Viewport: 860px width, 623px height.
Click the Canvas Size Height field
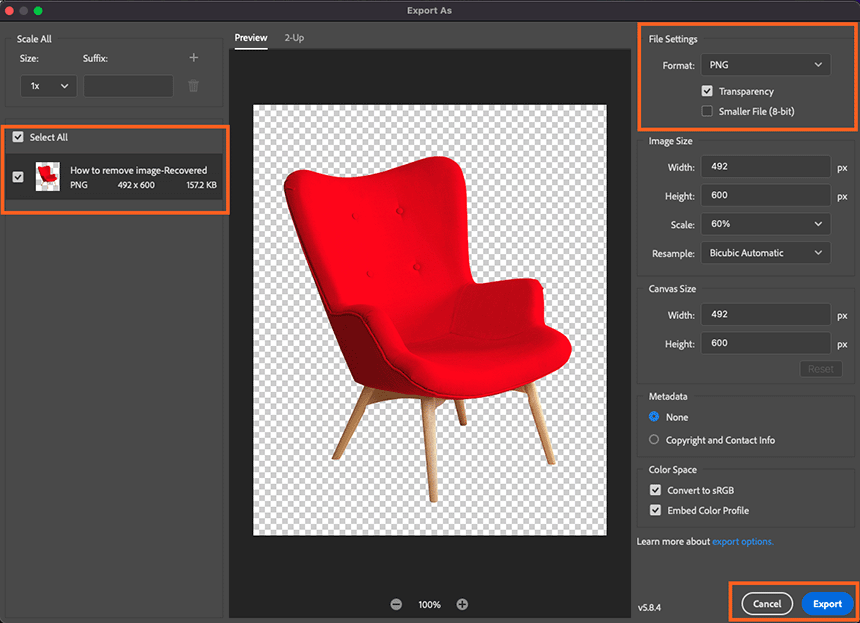point(766,343)
